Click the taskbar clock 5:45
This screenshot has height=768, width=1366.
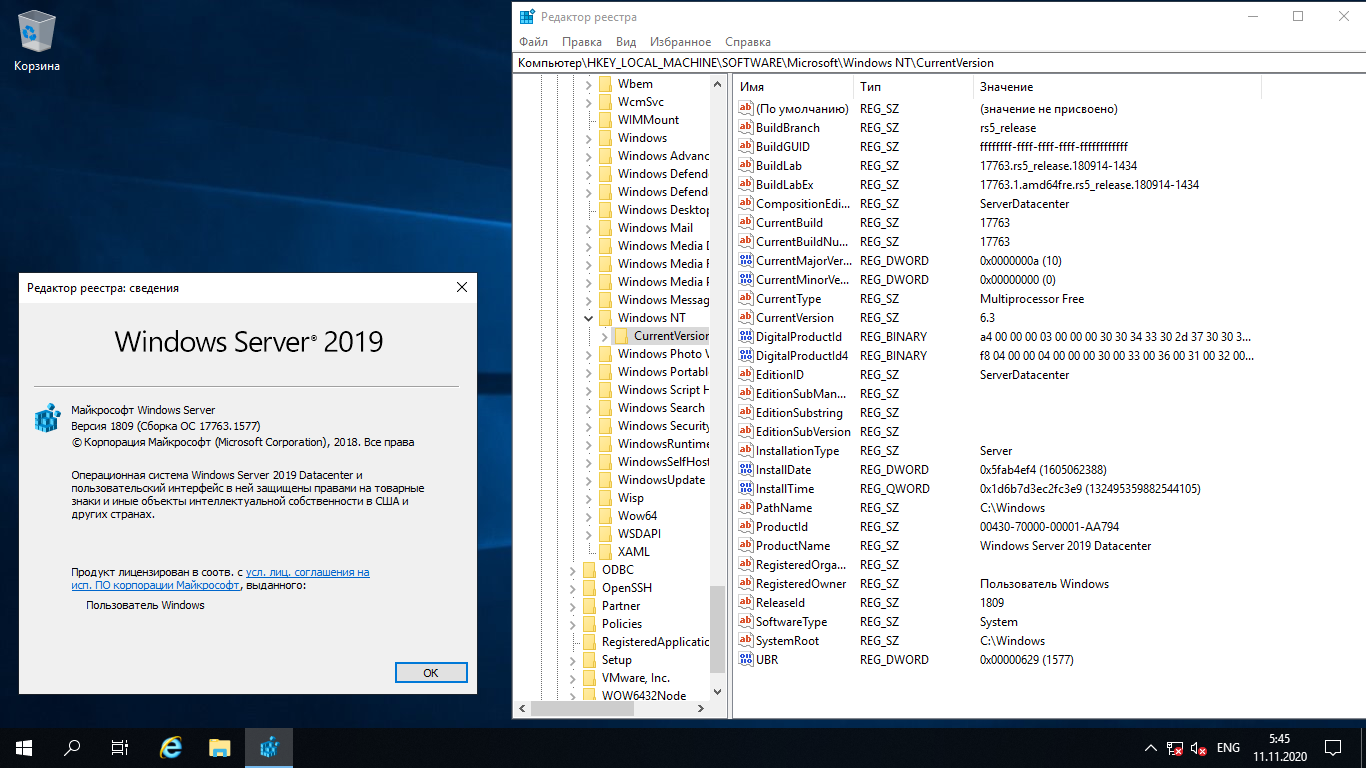[x=1279, y=748]
